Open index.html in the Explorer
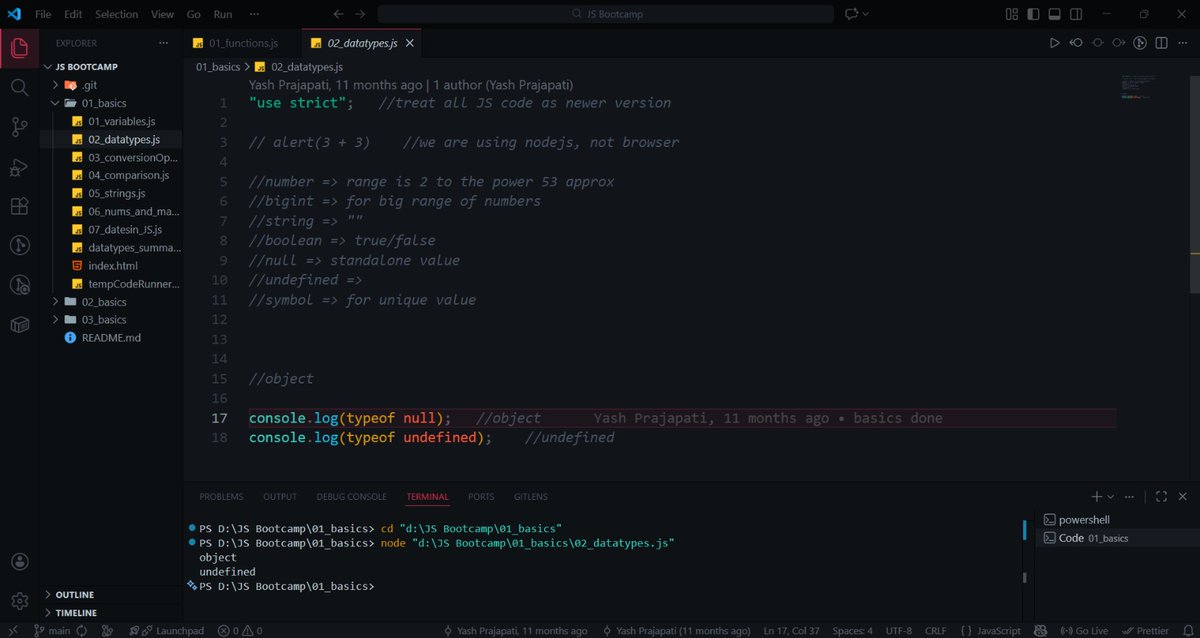 [112, 266]
